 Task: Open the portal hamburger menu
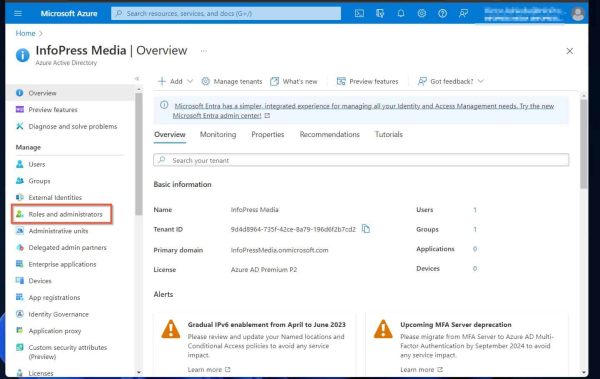tap(18, 13)
